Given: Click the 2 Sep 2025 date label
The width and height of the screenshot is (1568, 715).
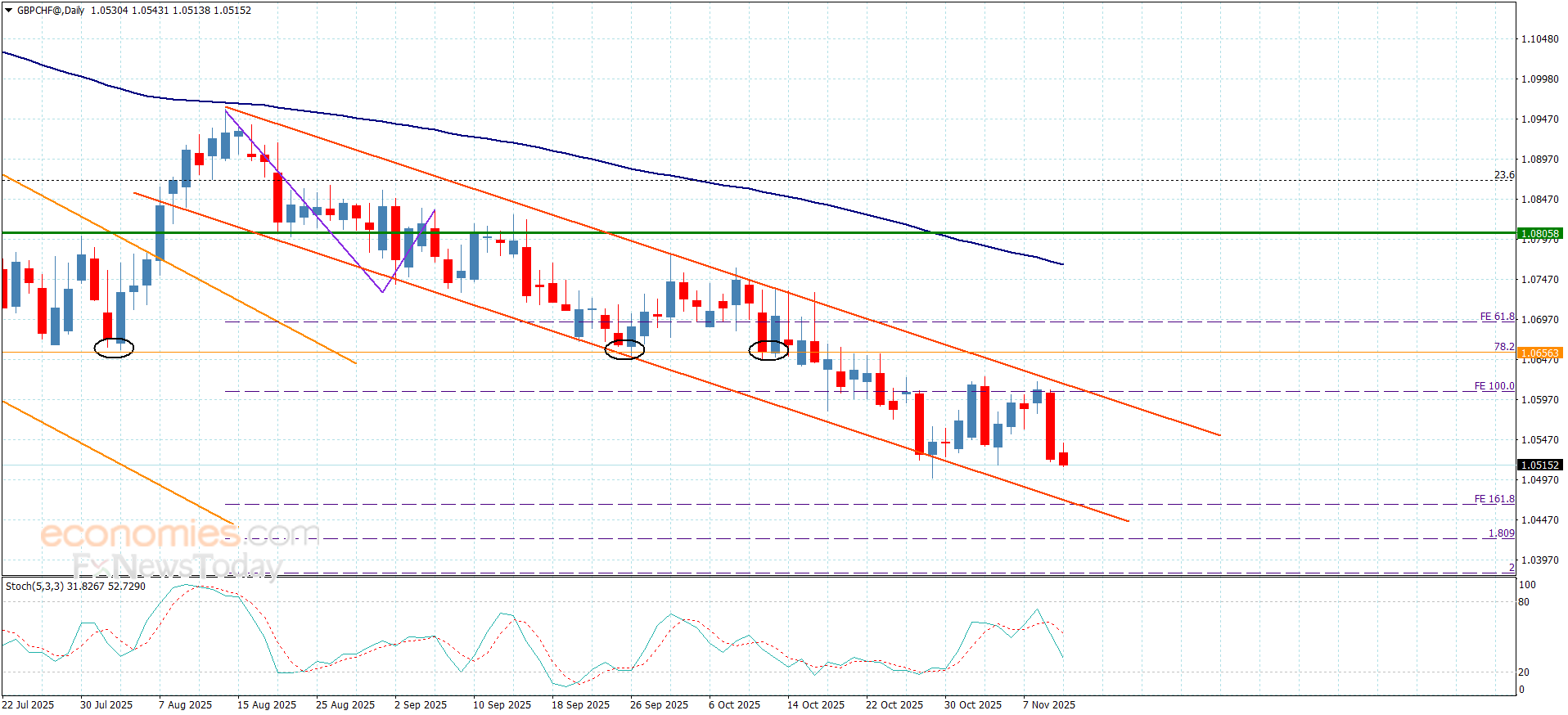Looking at the screenshot, I should 421,705.
